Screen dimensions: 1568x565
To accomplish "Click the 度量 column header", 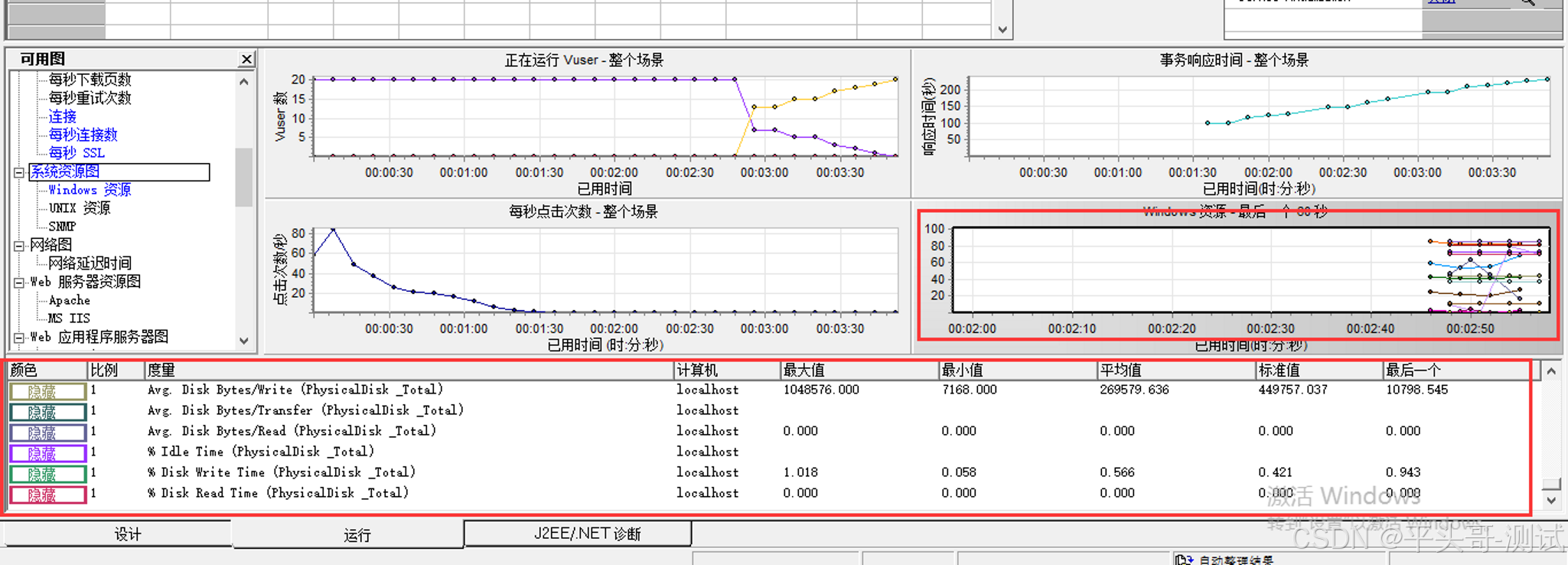I will (409, 371).
